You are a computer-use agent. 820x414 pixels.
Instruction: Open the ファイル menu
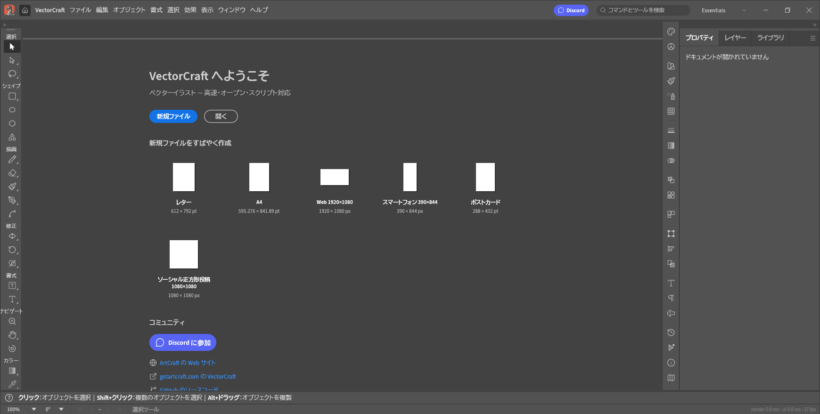coord(80,10)
